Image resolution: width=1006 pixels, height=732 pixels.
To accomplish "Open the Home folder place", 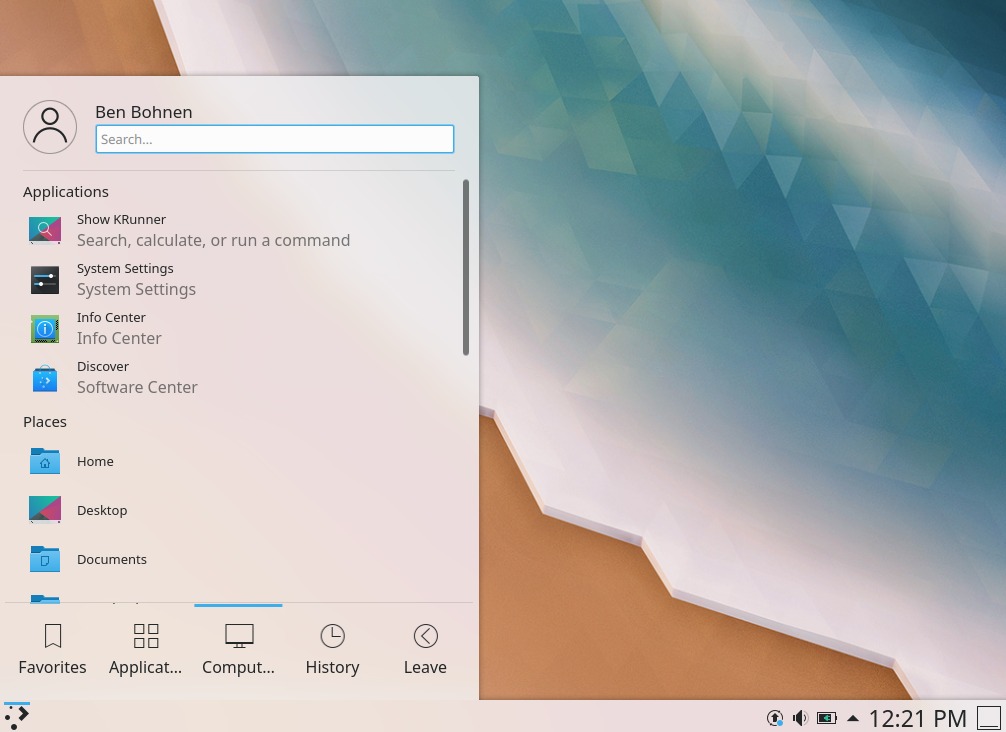I will [x=95, y=461].
